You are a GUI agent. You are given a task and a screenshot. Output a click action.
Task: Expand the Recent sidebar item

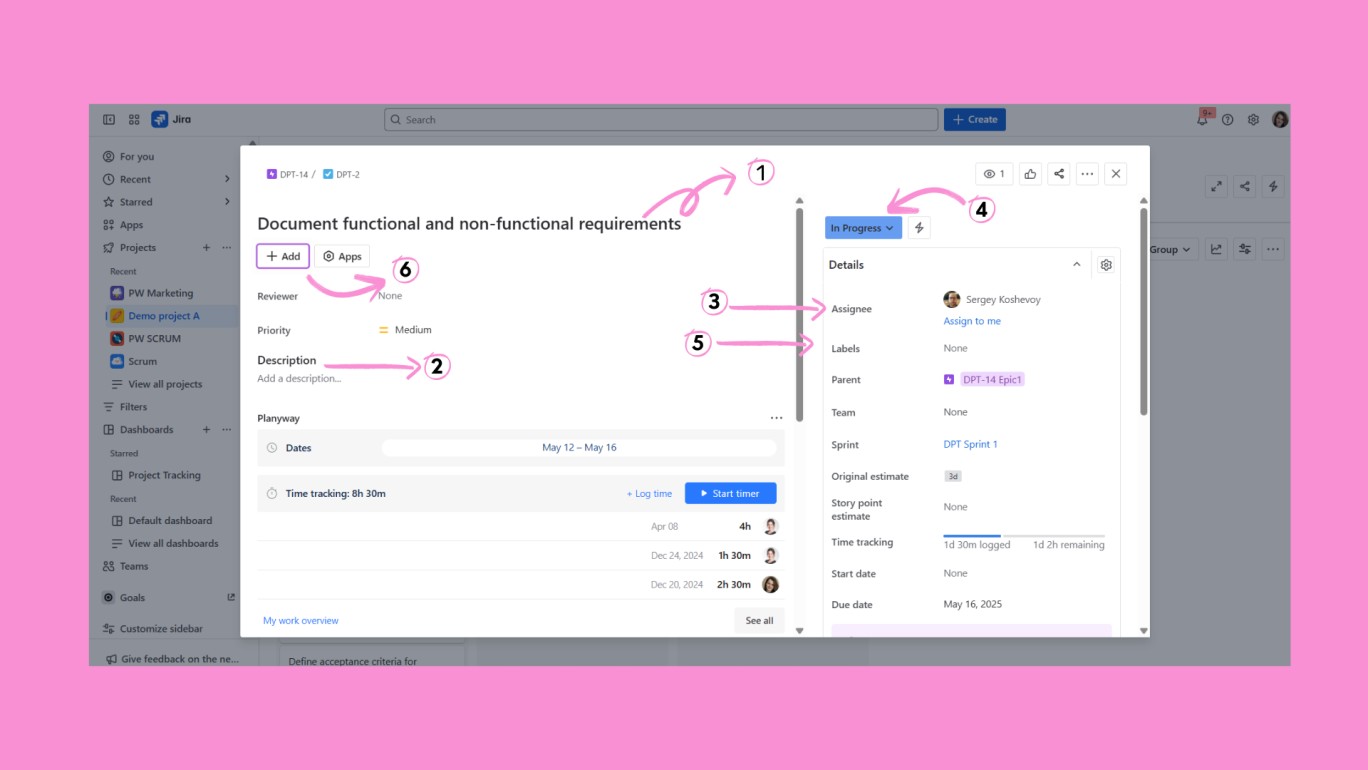[x=227, y=180]
